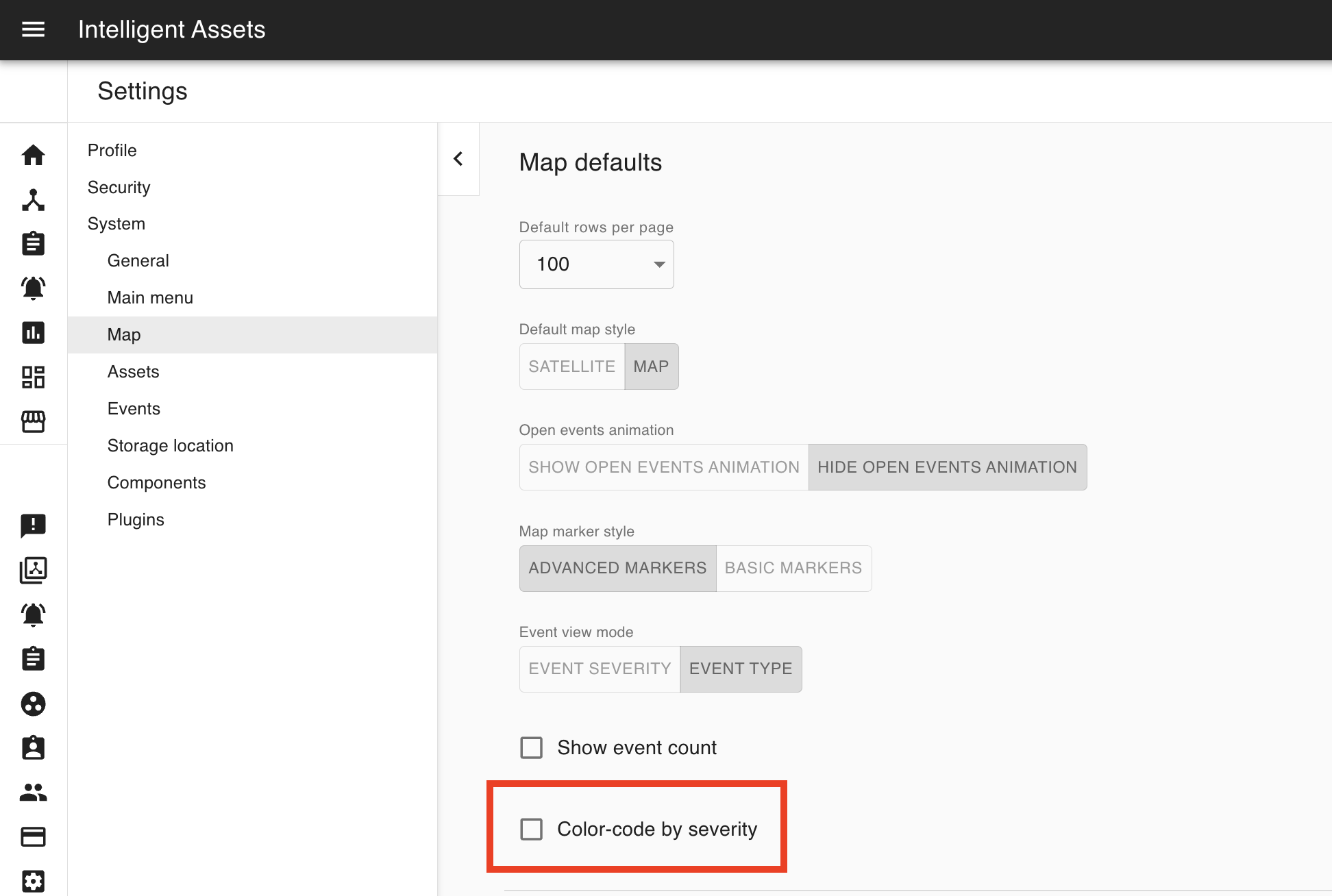Click the users group sidebar icon
Image resolution: width=1332 pixels, height=896 pixels.
(x=33, y=793)
